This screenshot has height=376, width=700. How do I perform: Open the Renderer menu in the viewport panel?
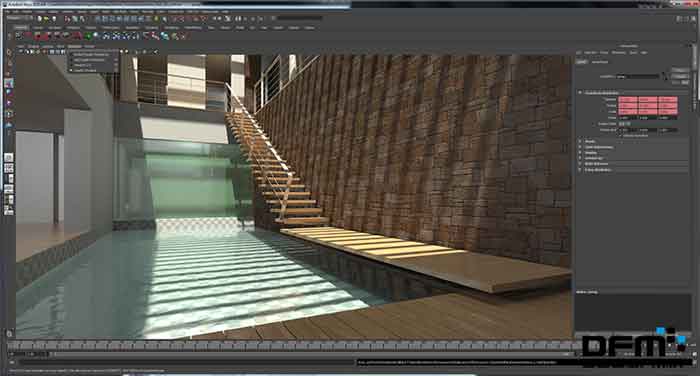coord(75,46)
